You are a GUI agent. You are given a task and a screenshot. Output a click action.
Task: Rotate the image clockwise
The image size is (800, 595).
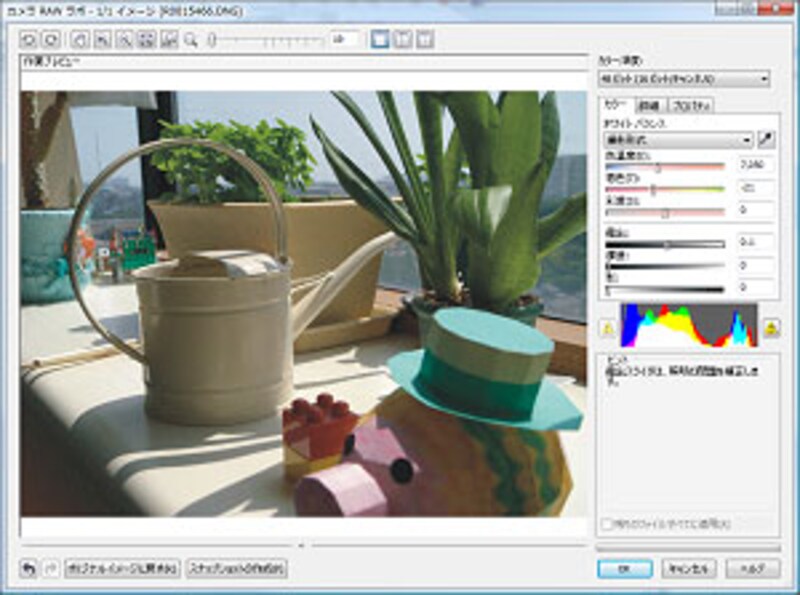[51, 39]
